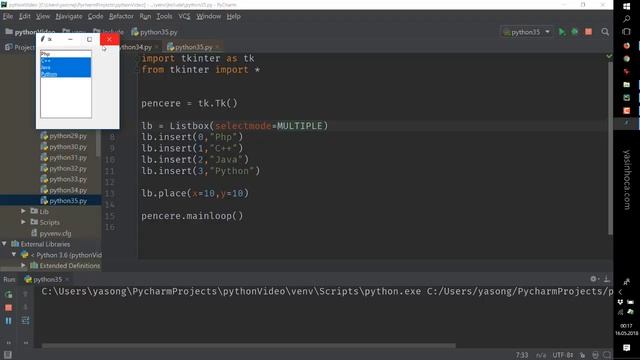This screenshot has height=360, width=640.
Task: Open python33.py in the project tree
Action: coord(68,179)
